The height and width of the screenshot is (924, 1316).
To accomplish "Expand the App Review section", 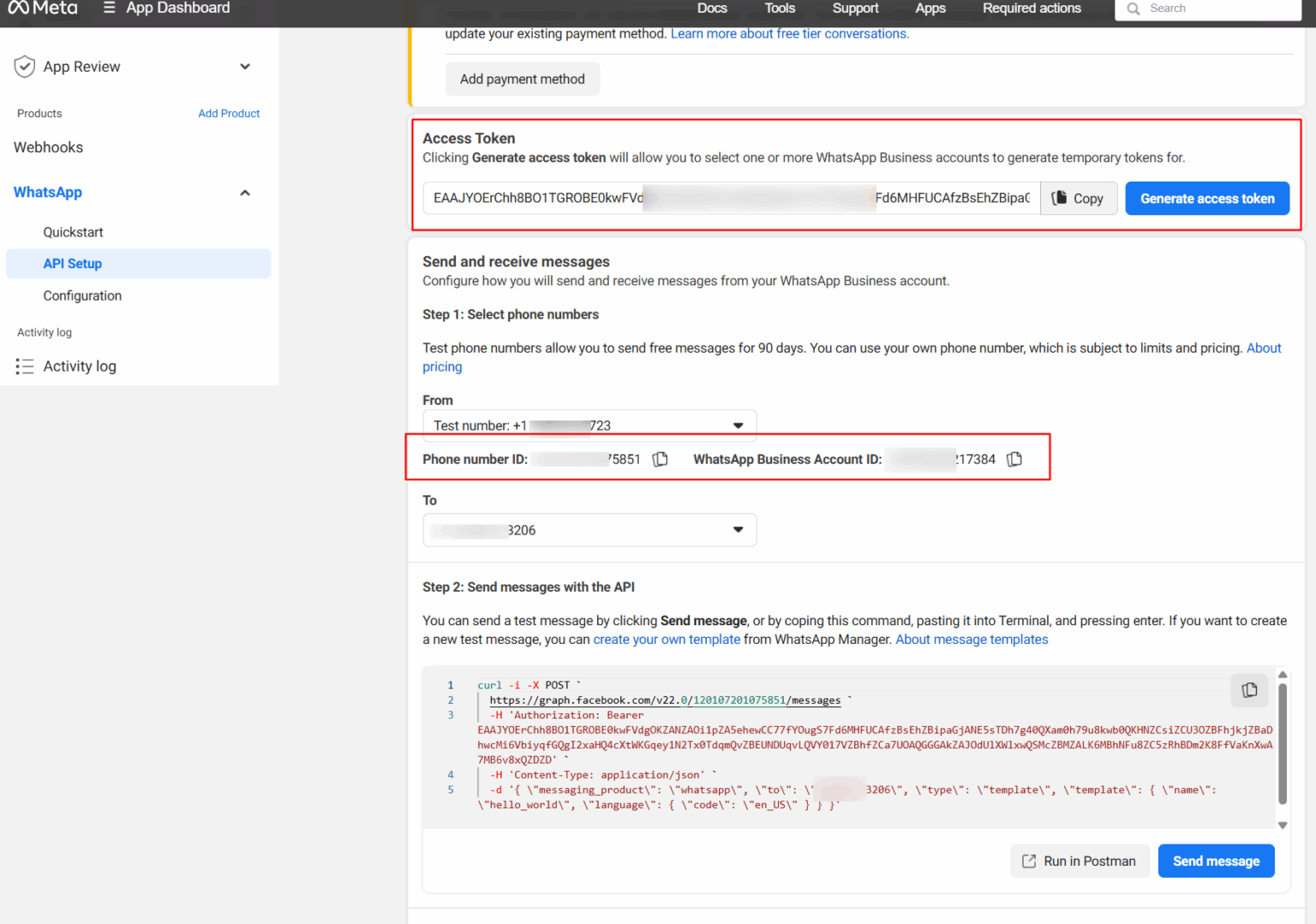I will tap(245, 66).
